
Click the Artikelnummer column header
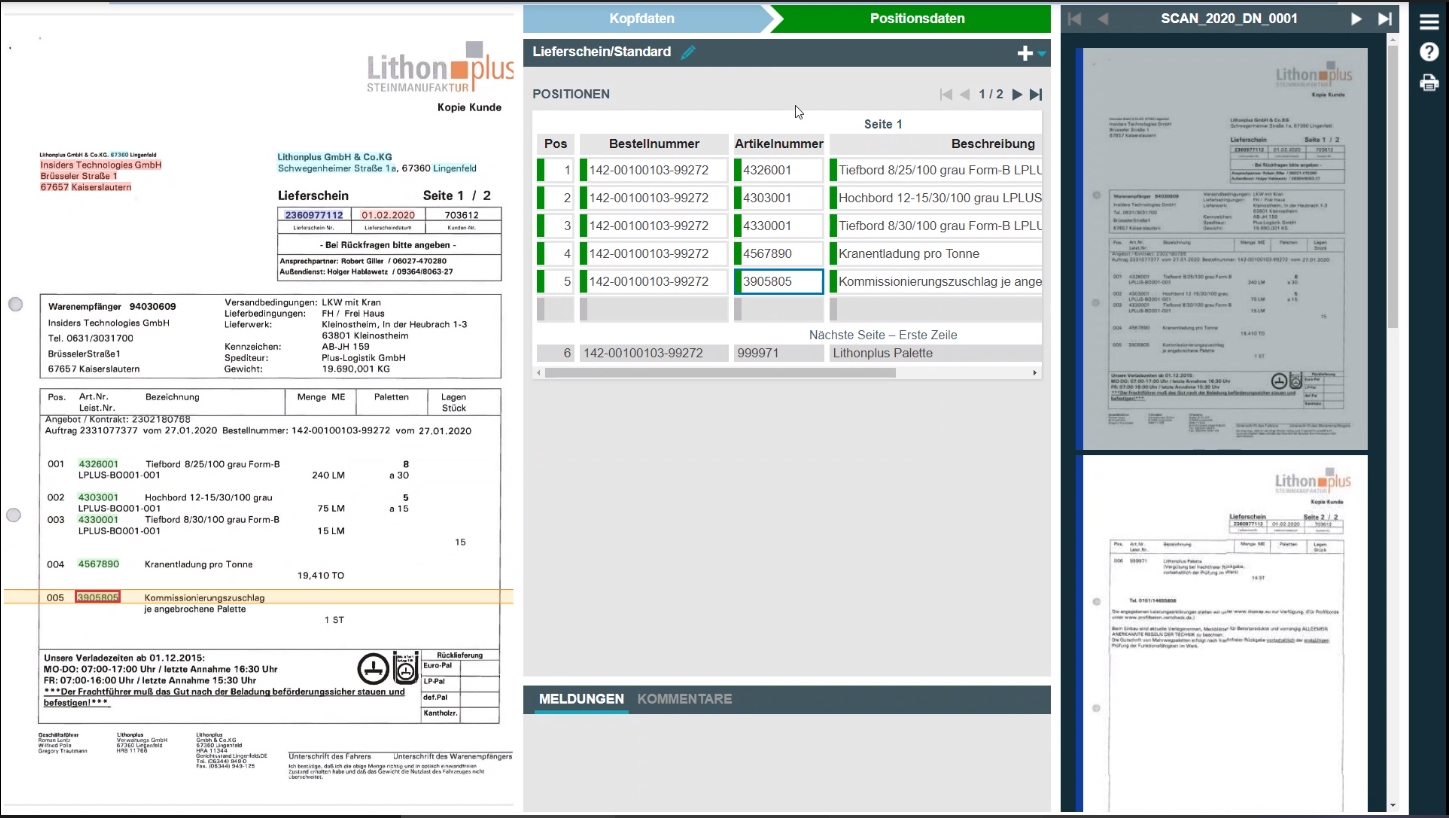coord(779,144)
